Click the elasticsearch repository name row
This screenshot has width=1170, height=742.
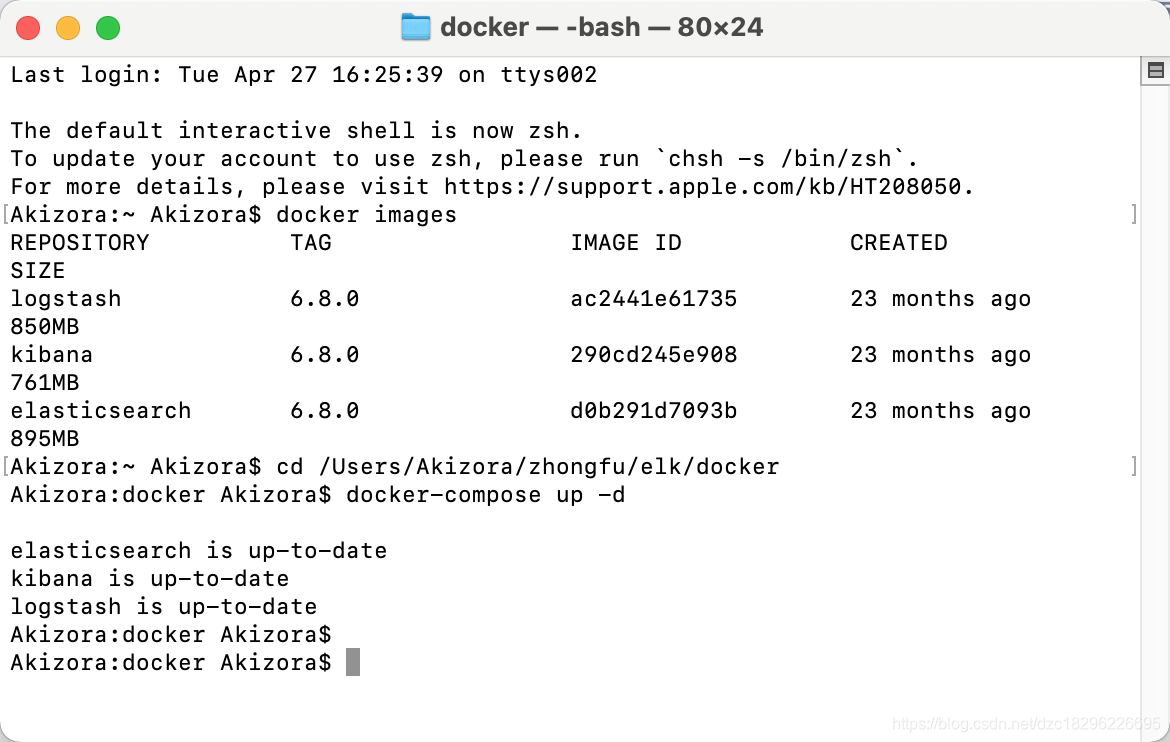point(101,411)
